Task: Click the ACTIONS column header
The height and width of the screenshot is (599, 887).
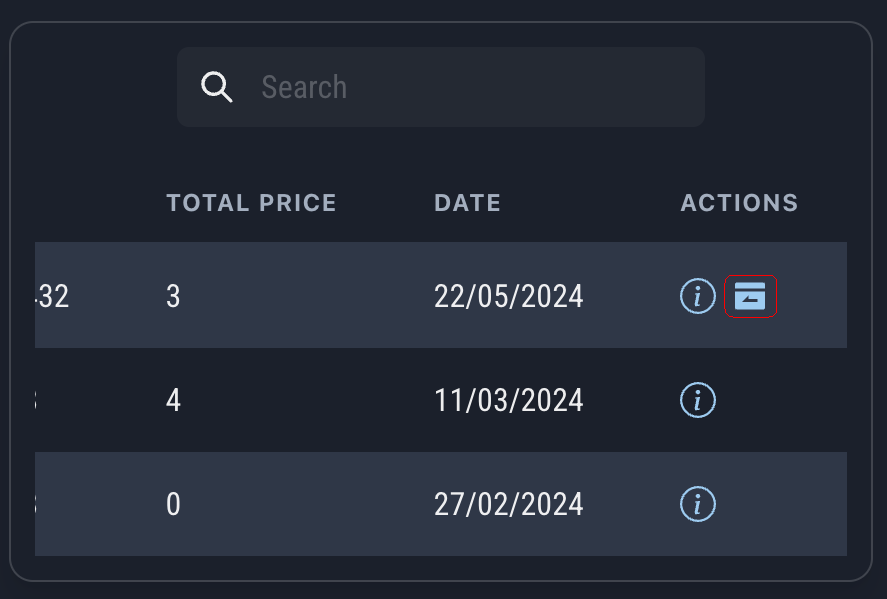Action: click(739, 203)
